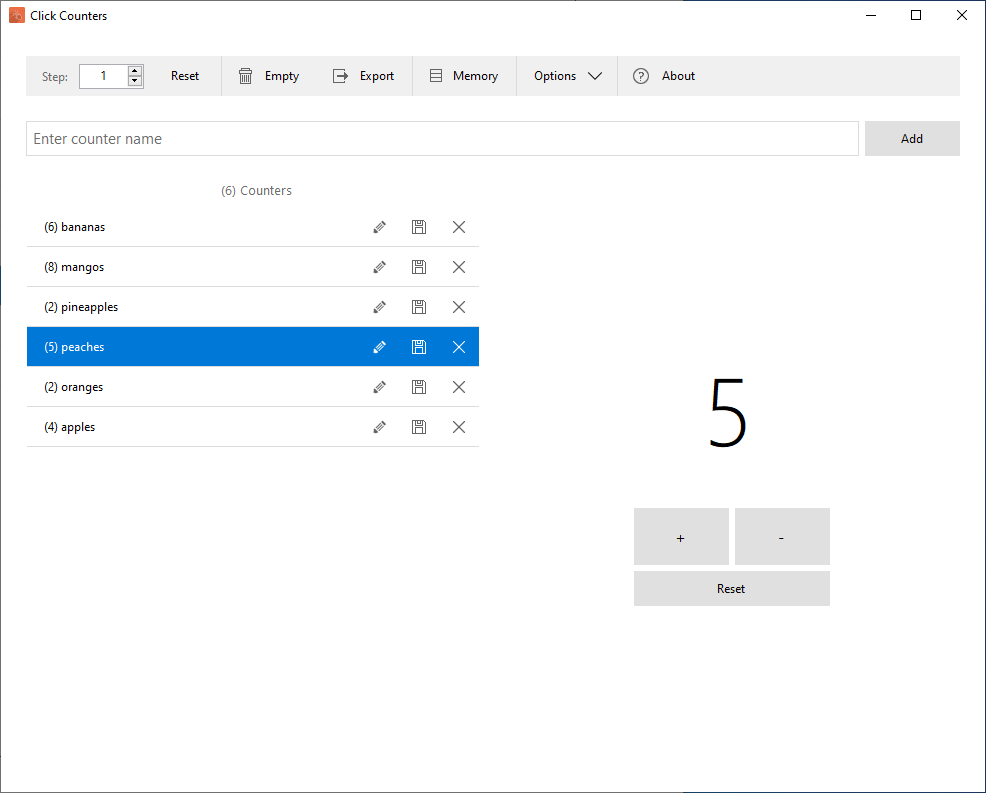Save the oranges counter with floppy icon
The height and width of the screenshot is (793, 986).
(x=419, y=387)
